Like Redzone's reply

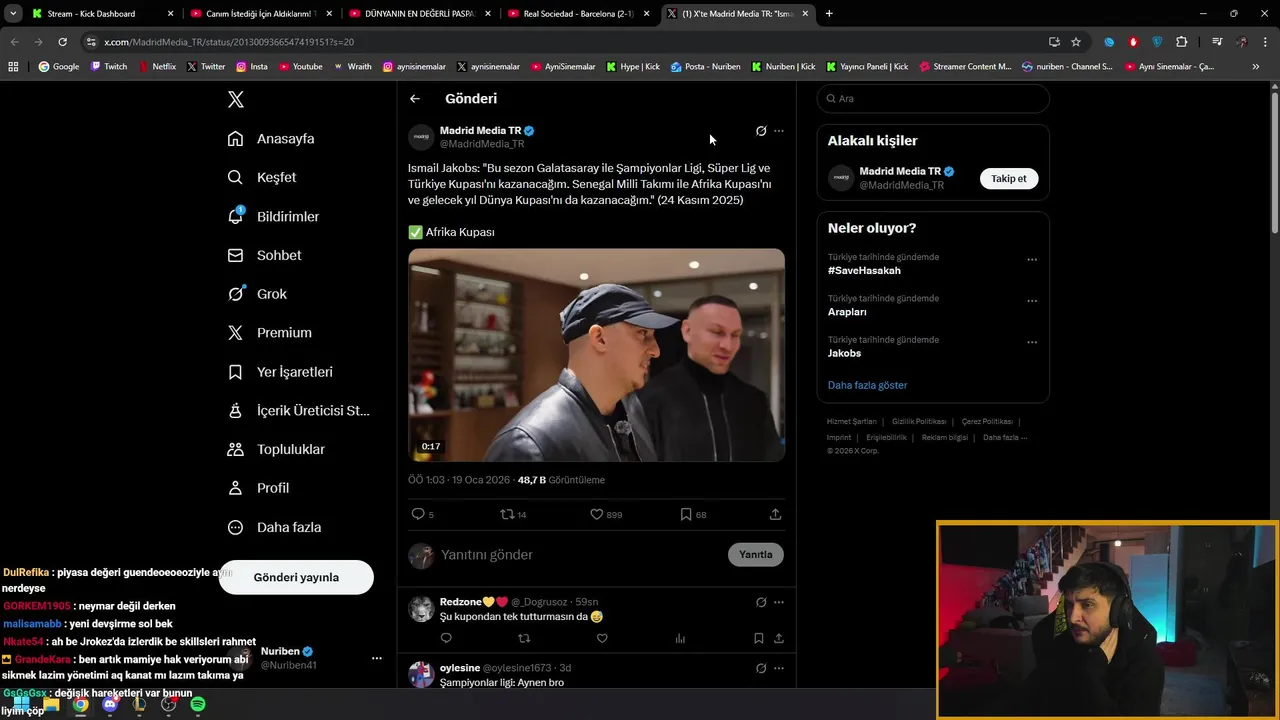(602, 638)
